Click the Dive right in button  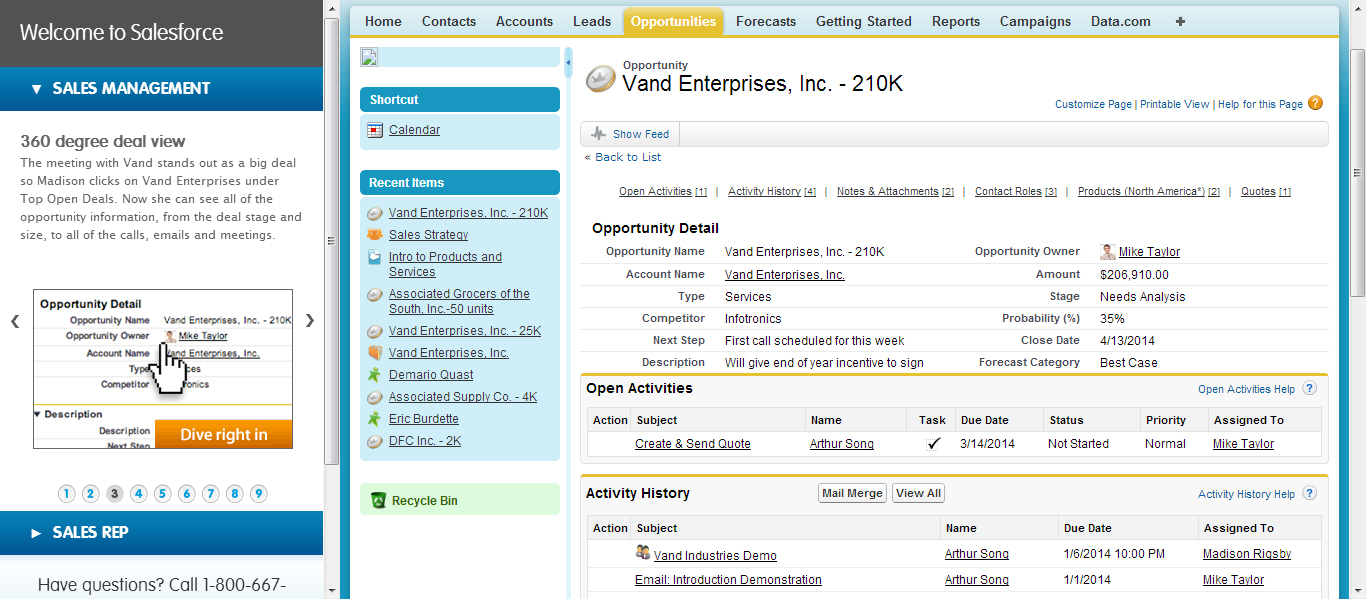(224, 434)
